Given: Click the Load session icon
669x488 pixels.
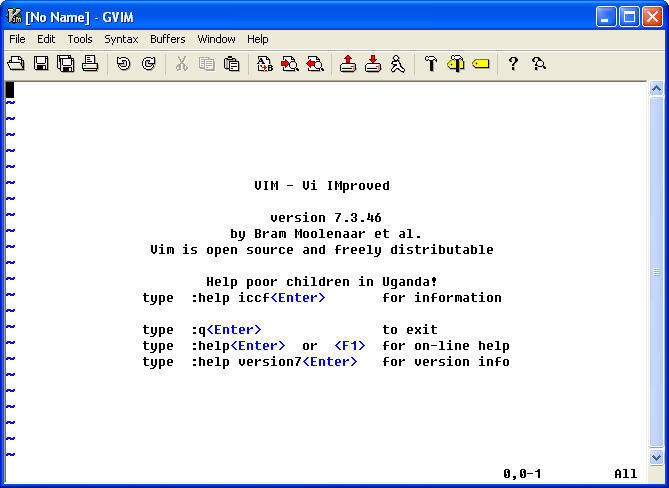Looking at the screenshot, I should tap(348, 64).
